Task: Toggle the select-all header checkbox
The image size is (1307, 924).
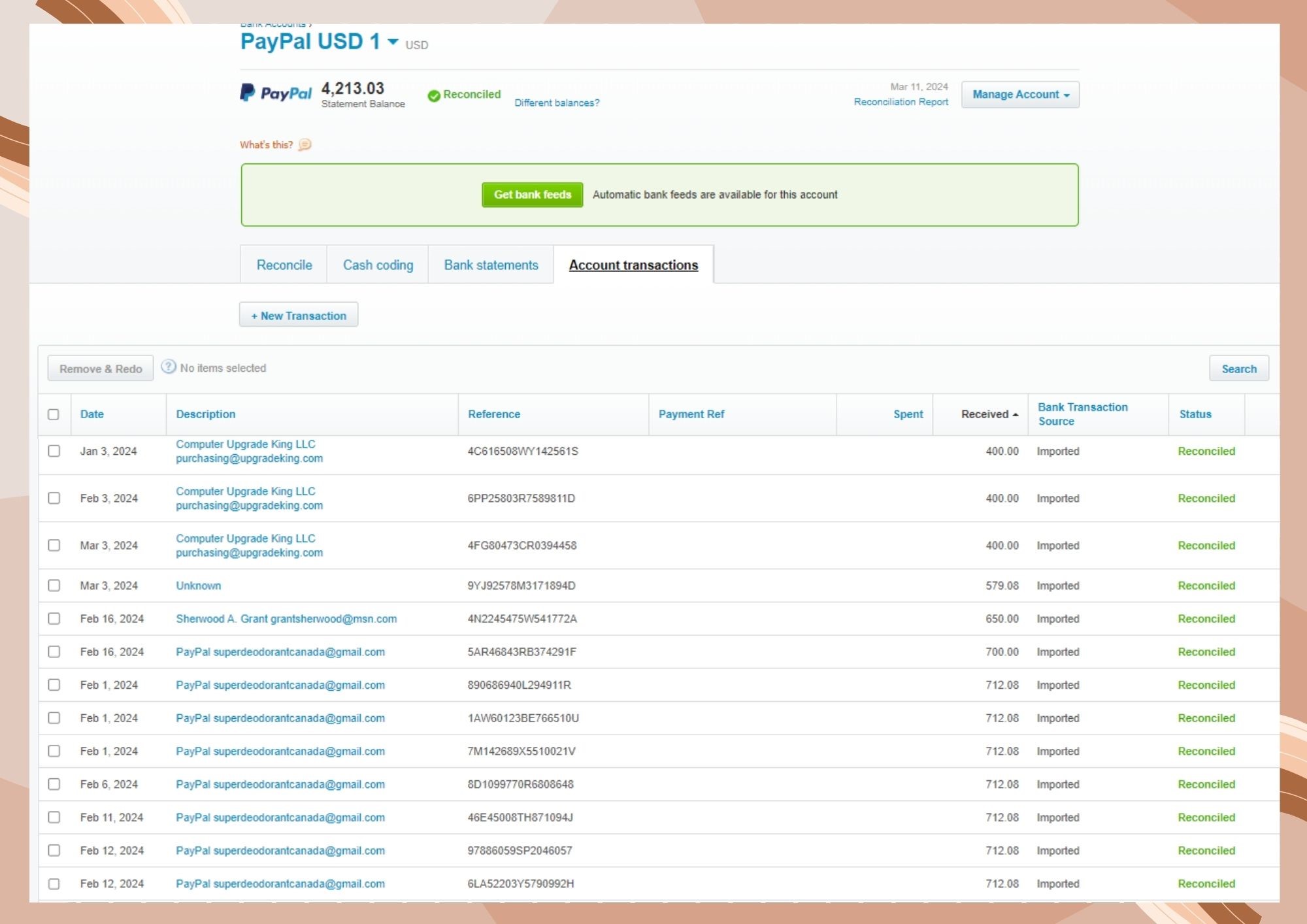Action: [54, 414]
